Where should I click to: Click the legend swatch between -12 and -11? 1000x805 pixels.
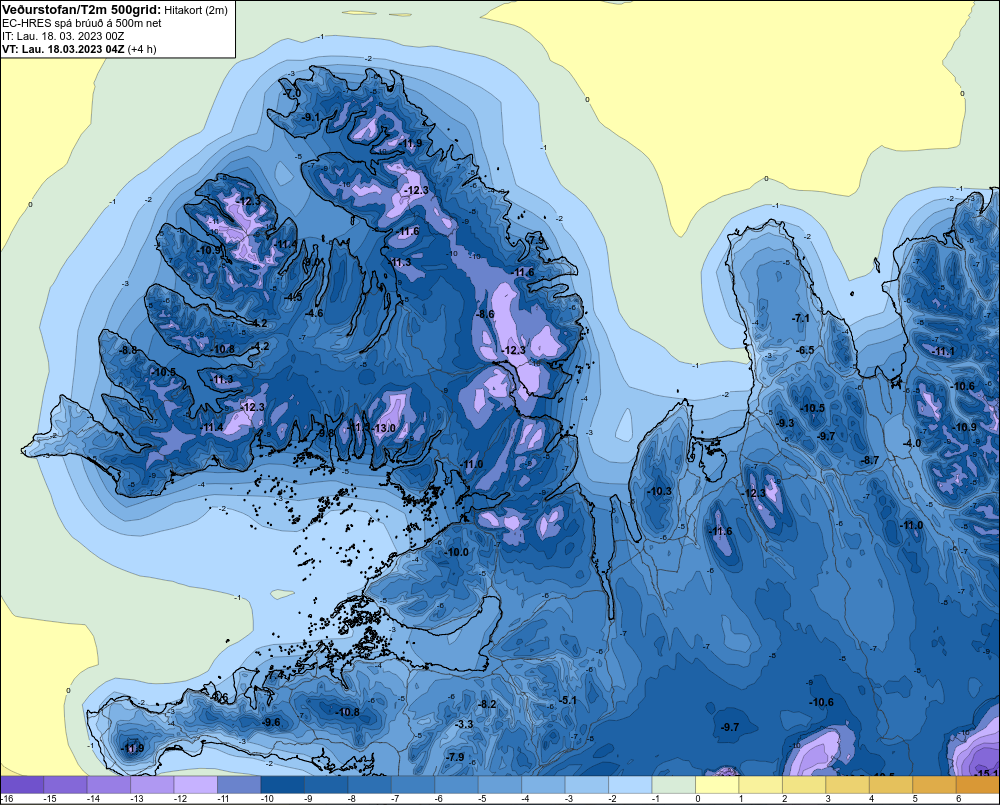[x=196, y=785]
